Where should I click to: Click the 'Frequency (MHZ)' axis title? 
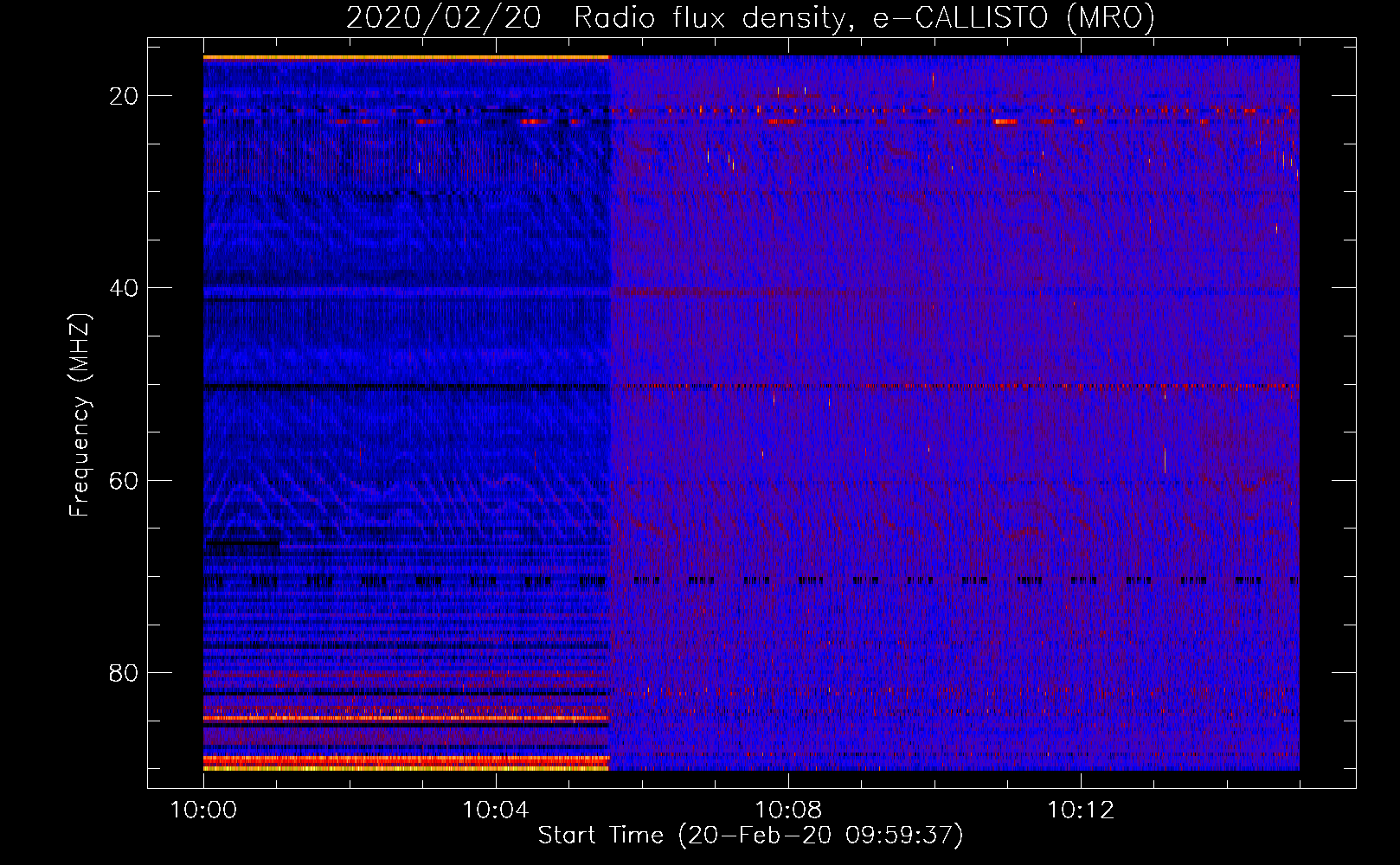point(80,415)
